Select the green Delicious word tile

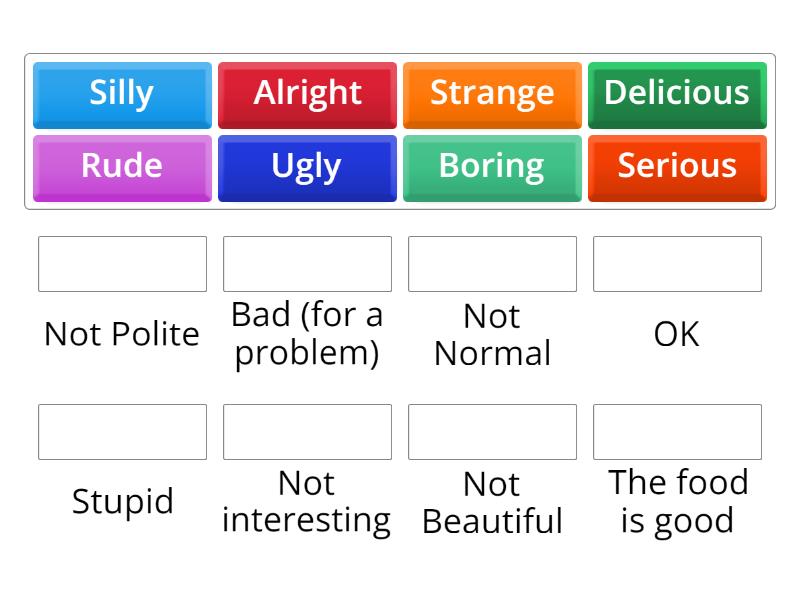point(677,93)
